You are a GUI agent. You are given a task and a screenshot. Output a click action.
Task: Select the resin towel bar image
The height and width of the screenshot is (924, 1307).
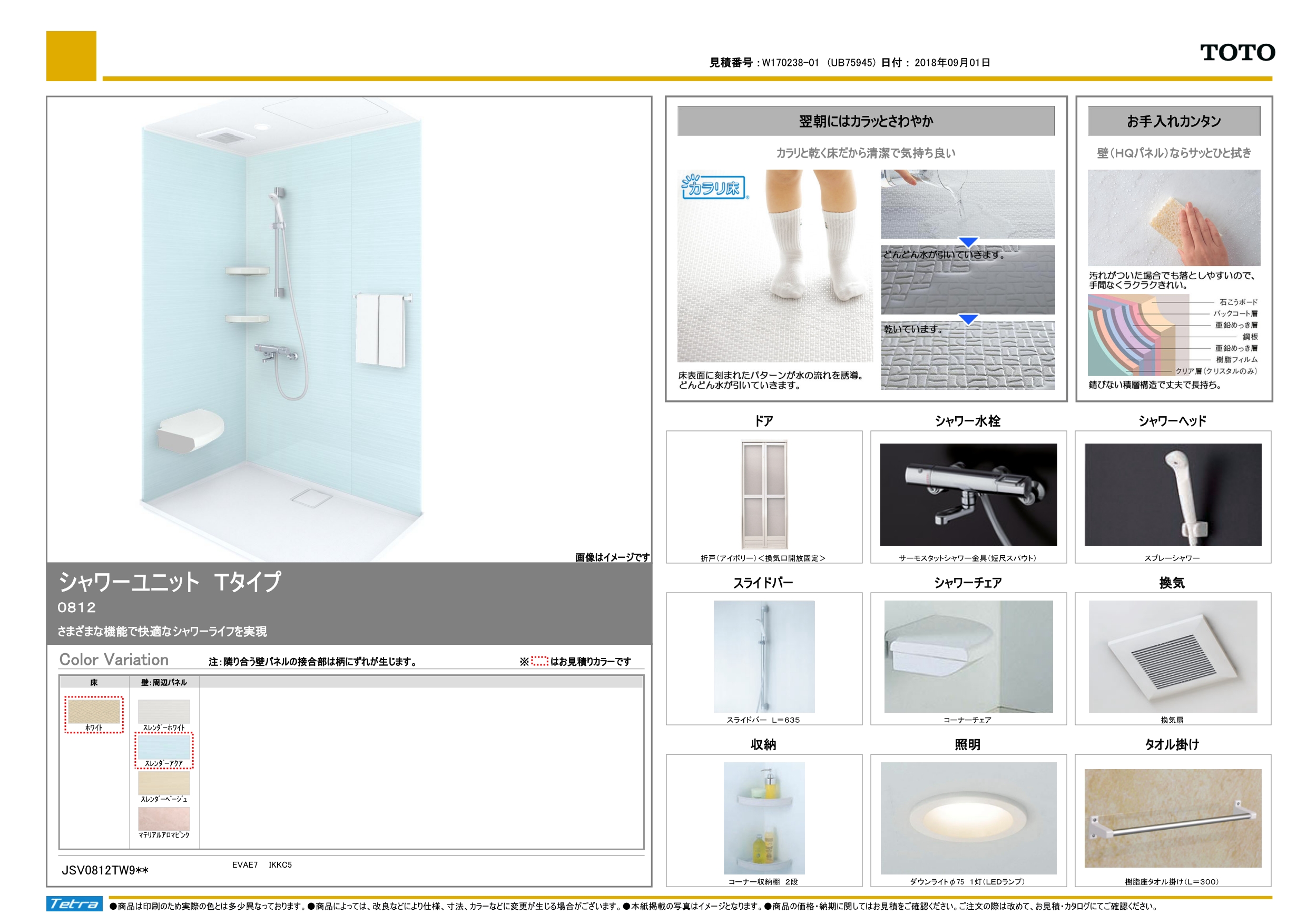pyautogui.click(x=1172, y=818)
